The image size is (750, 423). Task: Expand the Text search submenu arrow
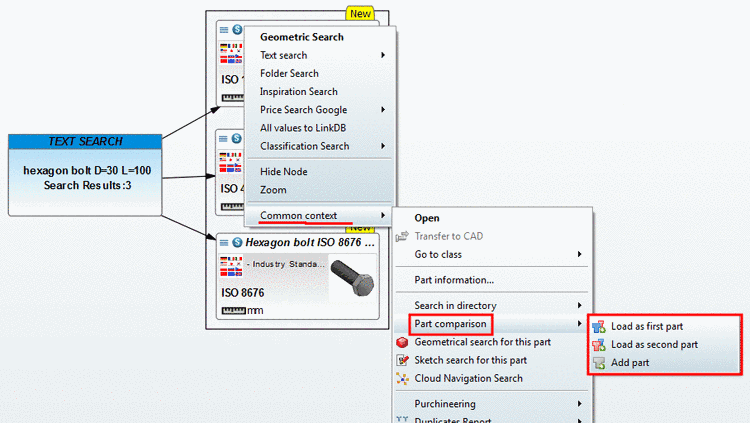point(383,55)
